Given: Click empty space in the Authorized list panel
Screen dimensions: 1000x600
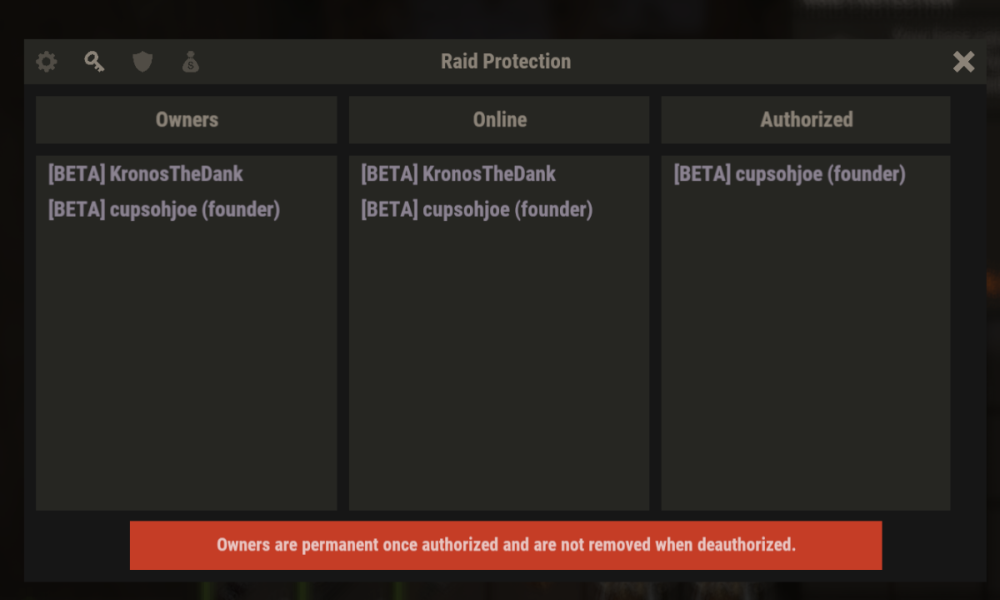Looking at the screenshot, I should [x=806, y=380].
